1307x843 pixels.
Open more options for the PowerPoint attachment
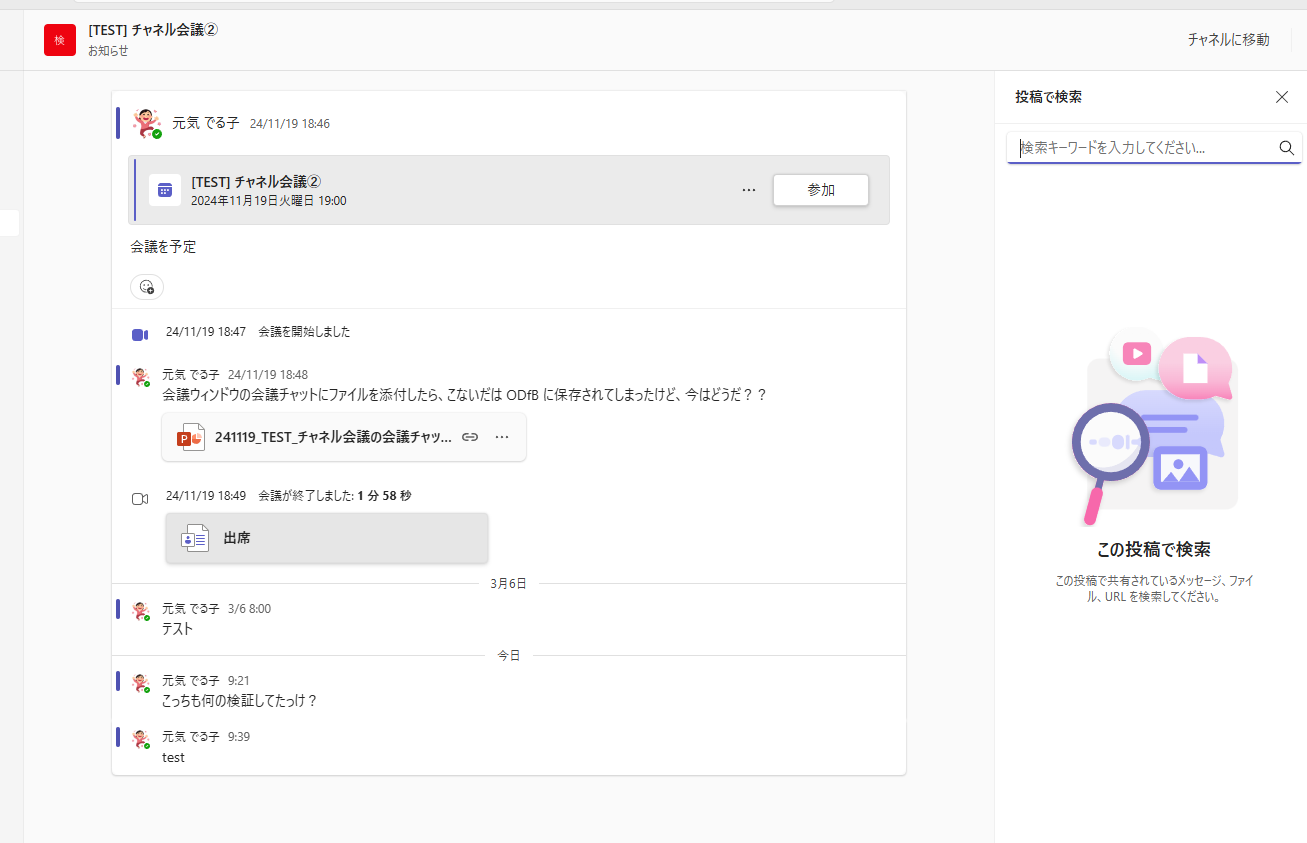(x=502, y=437)
